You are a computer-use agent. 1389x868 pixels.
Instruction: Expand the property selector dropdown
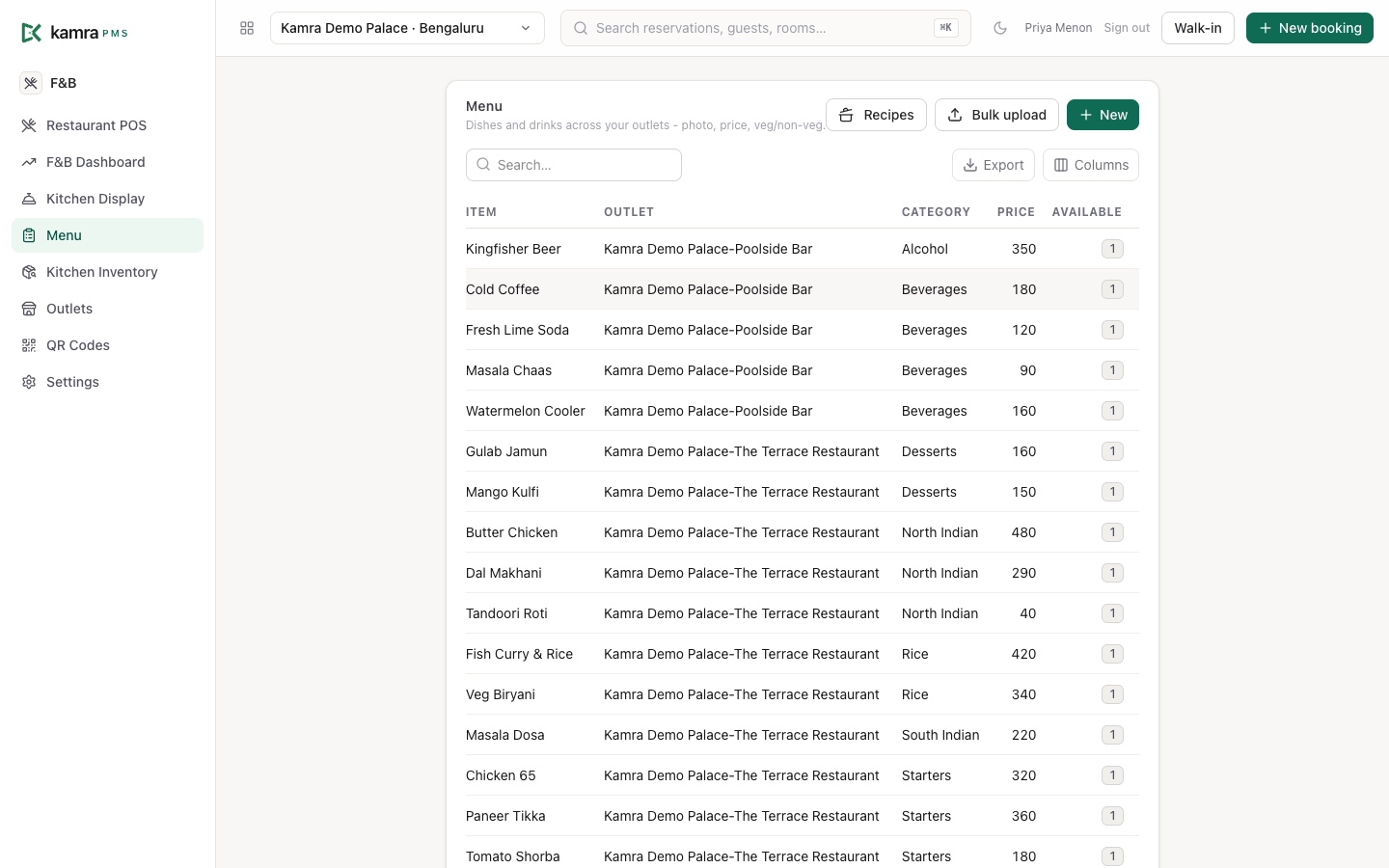coord(407,28)
